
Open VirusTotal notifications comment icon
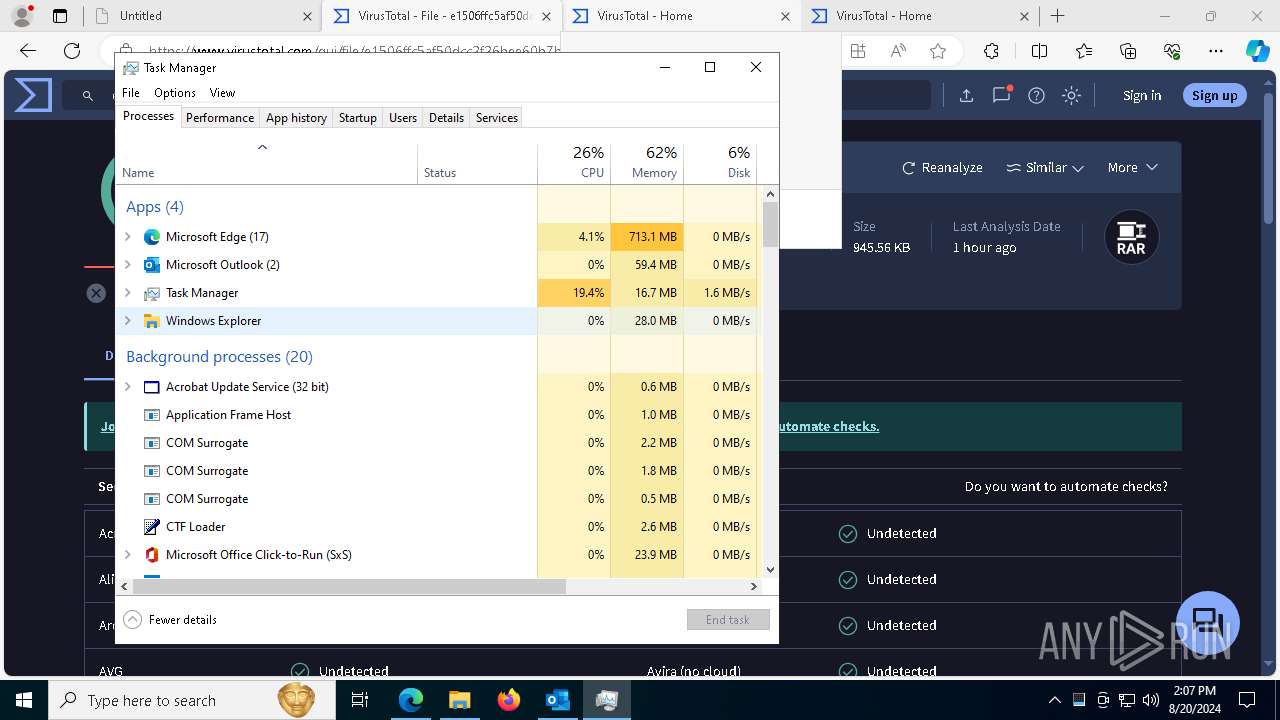click(x=1001, y=95)
